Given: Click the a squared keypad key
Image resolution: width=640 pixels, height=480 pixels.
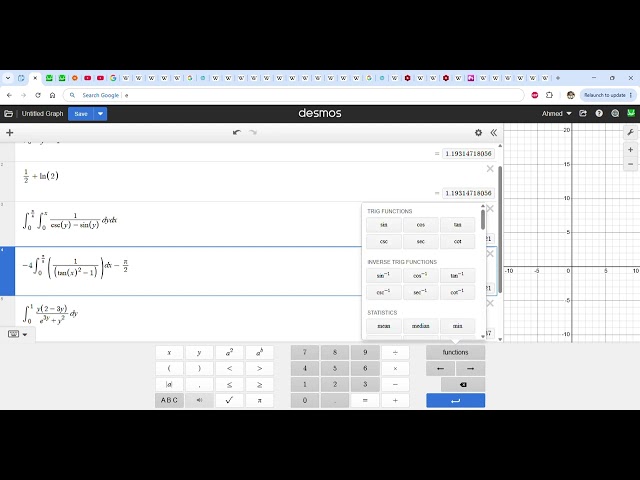Looking at the screenshot, I should click(x=229, y=352).
